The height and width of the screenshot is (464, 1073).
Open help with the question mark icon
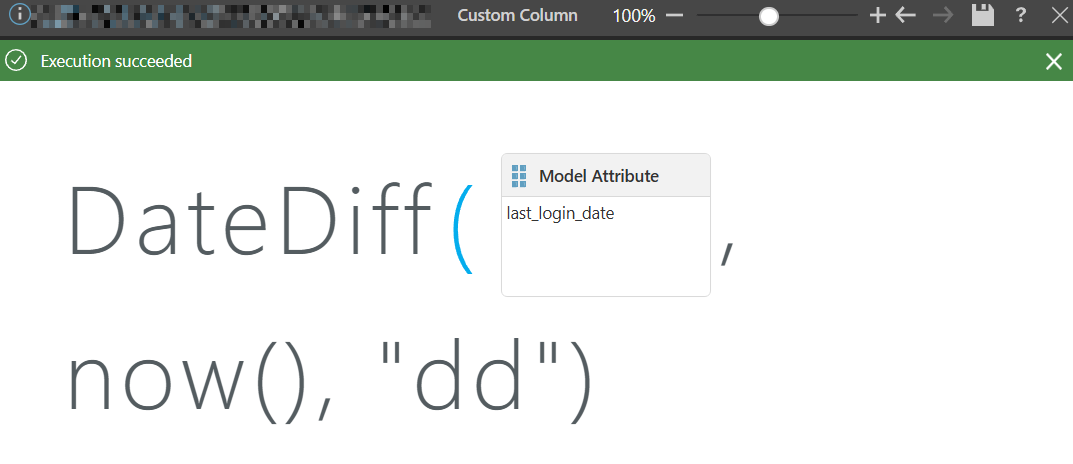pyautogui.click(x=1021, y=16)
